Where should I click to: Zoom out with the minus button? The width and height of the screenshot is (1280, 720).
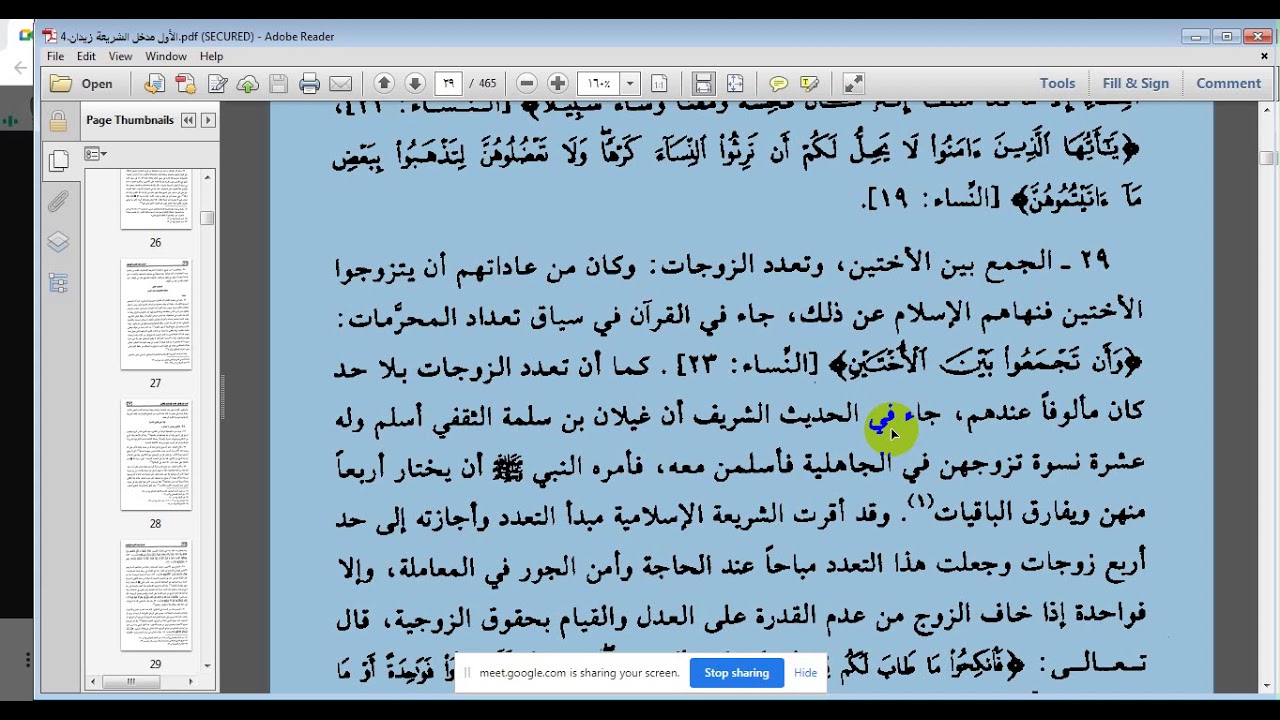point(527,84)
